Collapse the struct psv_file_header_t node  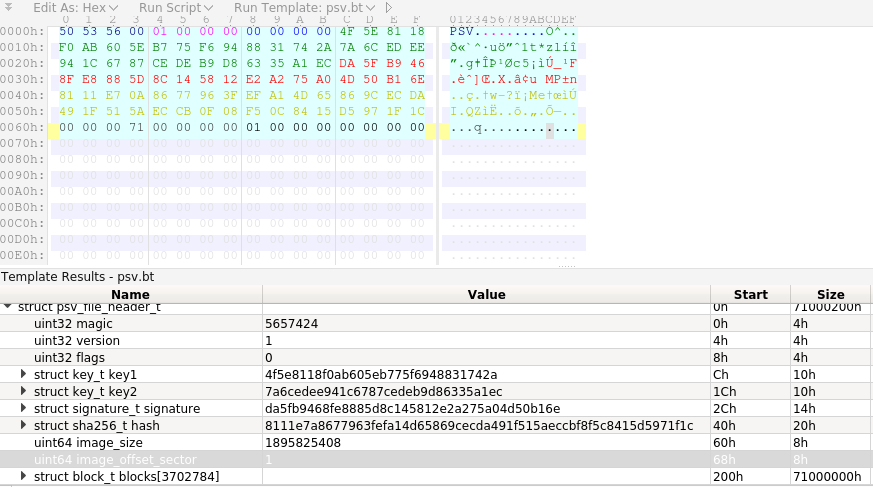point(9,307)
